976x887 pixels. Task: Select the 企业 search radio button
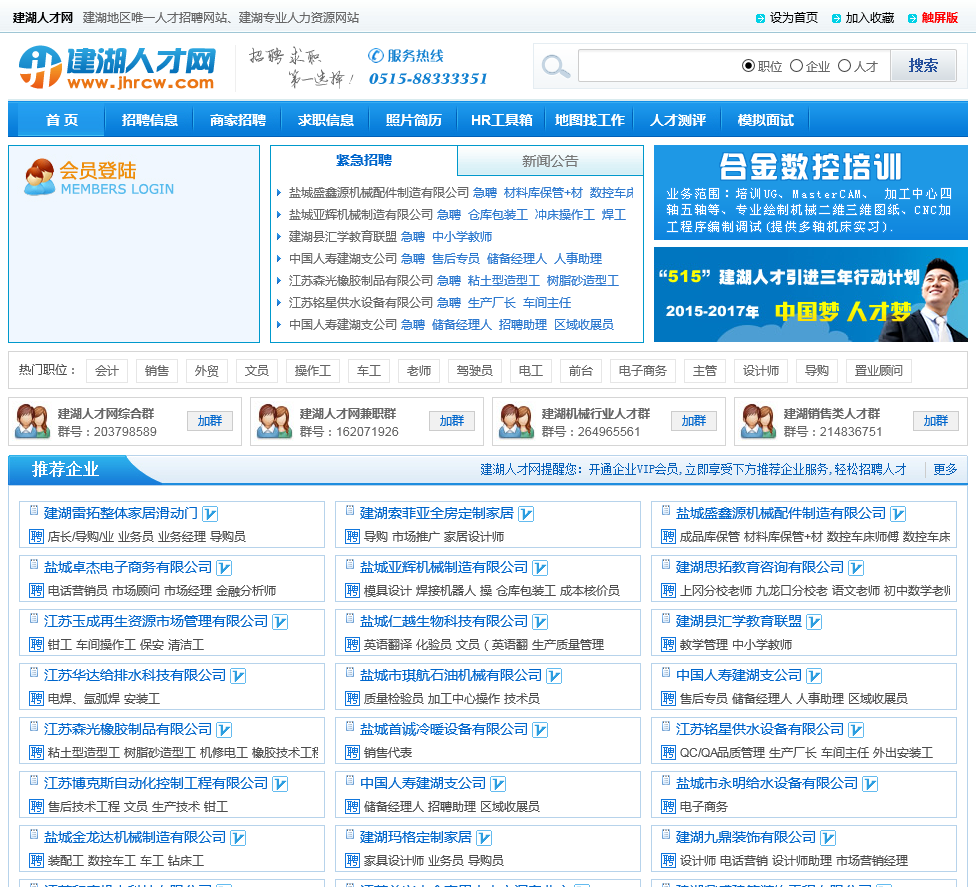pos(796,66)
